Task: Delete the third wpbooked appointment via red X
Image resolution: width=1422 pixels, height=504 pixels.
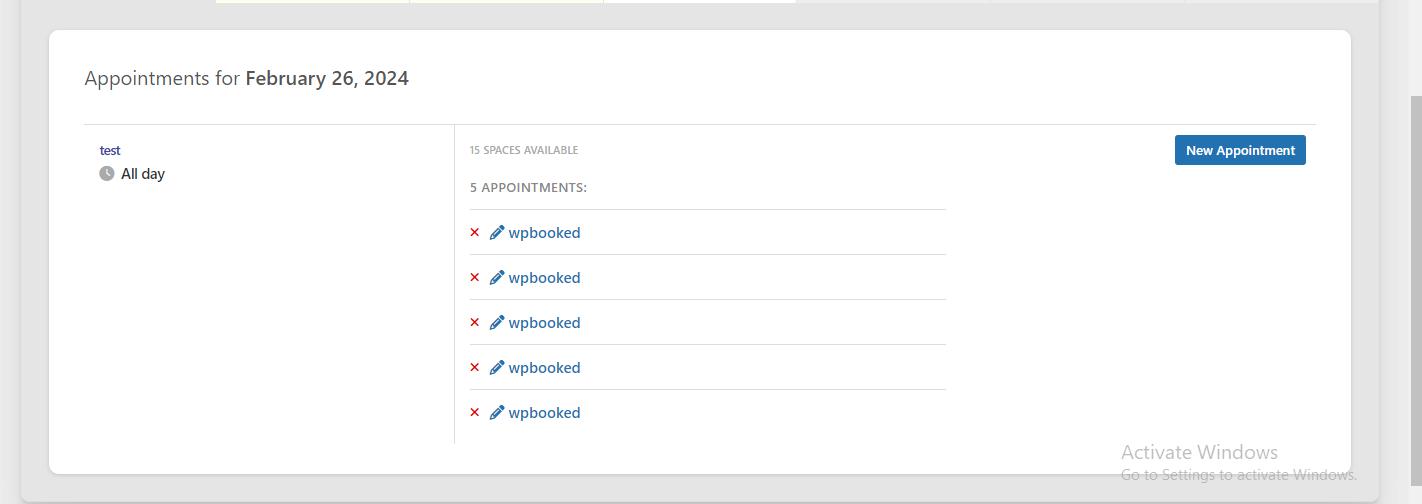Action: click(x=475, y=323)
